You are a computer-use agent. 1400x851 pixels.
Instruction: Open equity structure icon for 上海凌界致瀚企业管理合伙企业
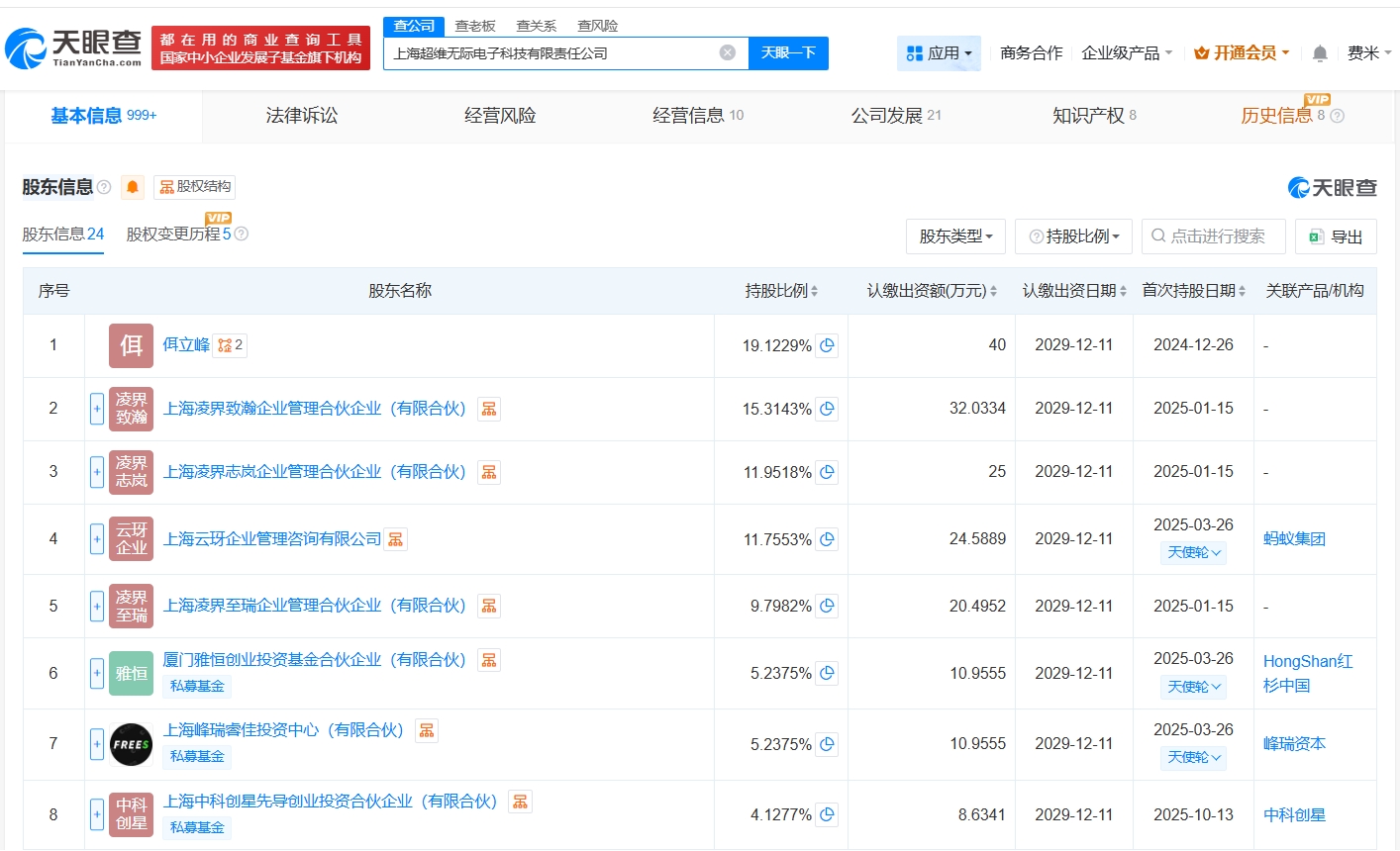click(x=489, y=409)
